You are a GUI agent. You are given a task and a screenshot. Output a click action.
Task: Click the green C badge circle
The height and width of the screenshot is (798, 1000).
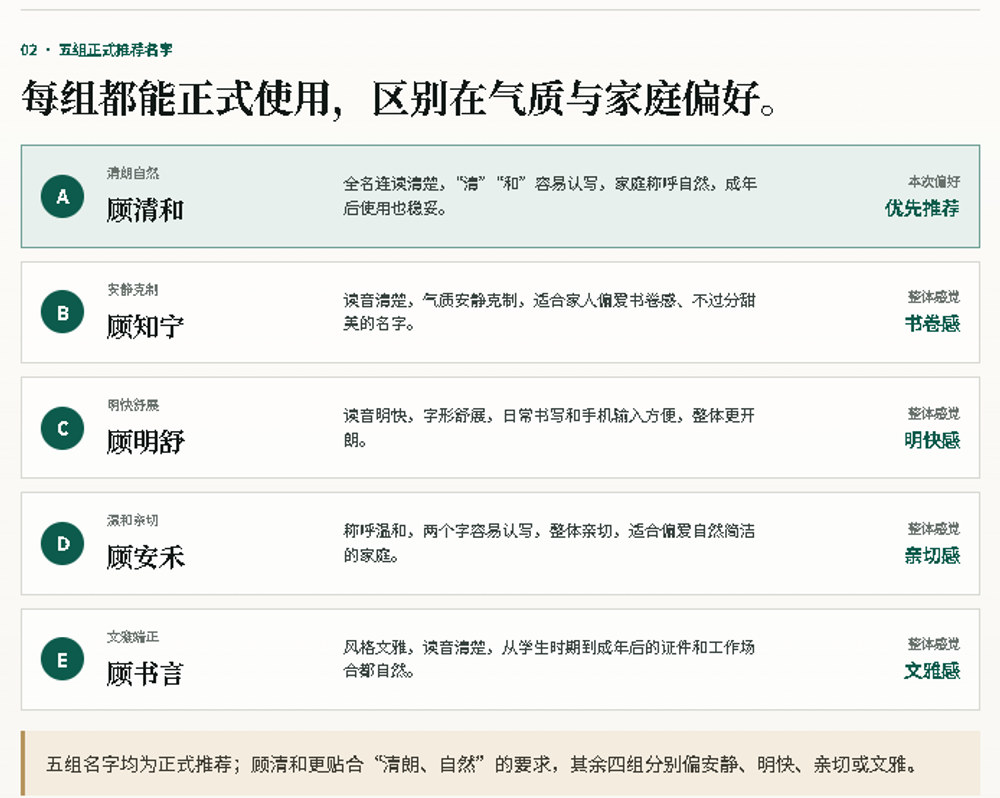[x=62, y=428]
